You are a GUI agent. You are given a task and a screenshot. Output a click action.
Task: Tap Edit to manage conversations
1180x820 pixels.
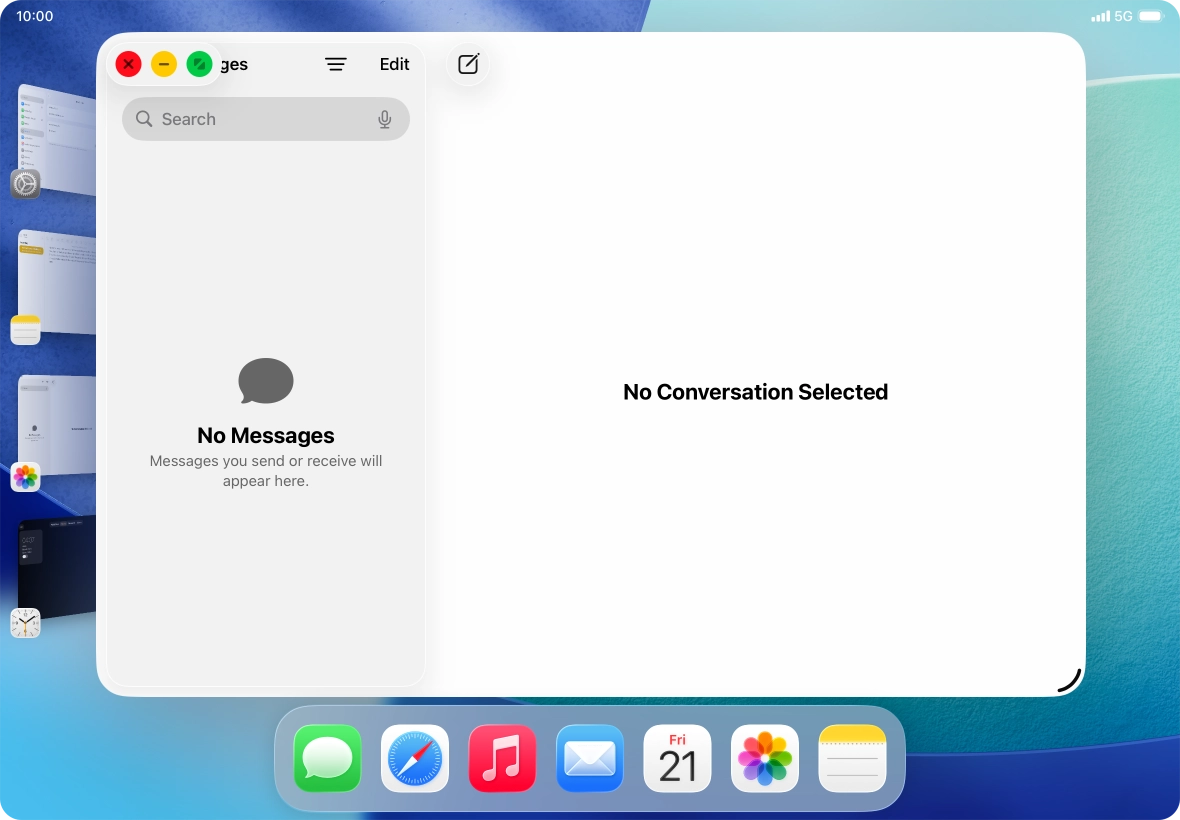(394, 64)
